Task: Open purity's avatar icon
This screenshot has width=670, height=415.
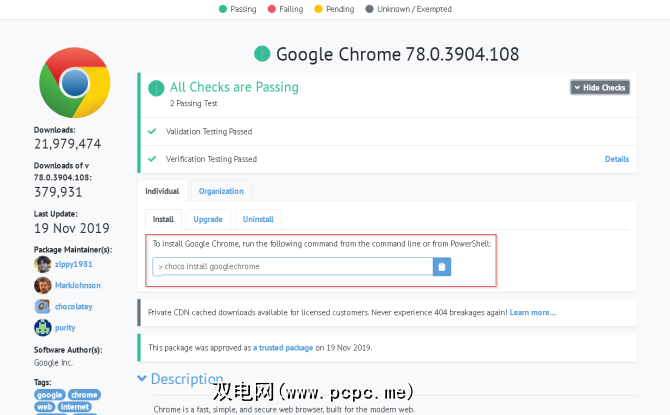Action: pos(43,327)
